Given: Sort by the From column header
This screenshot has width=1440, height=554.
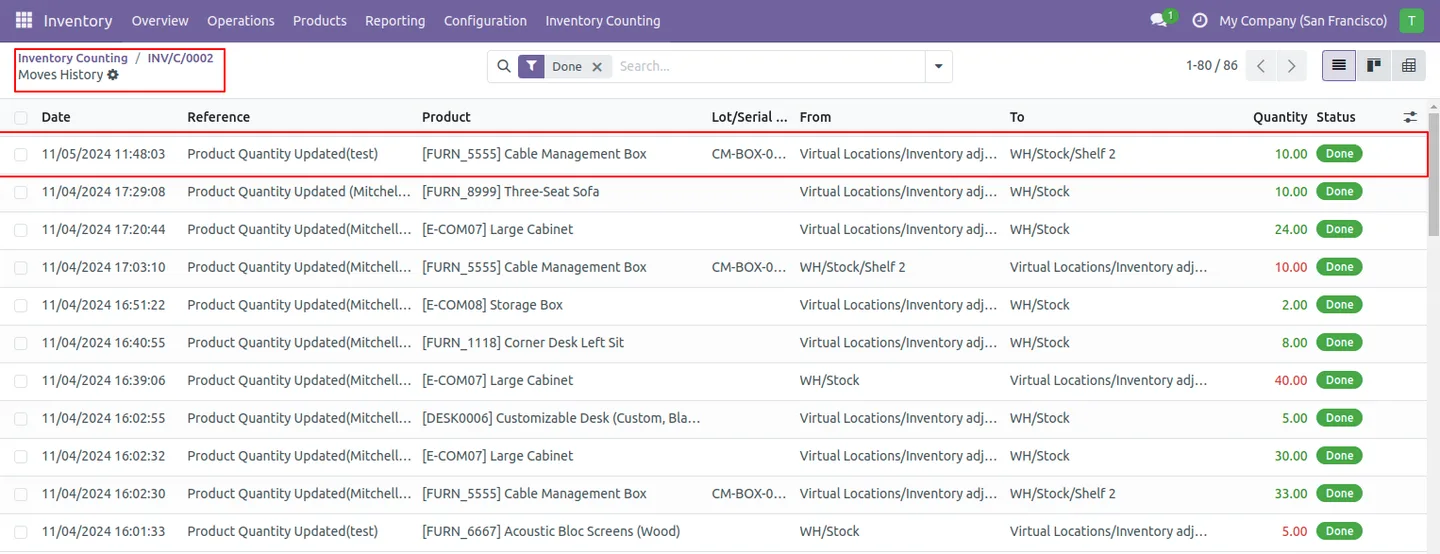Looking at the screenshot, I should (815, 117).
